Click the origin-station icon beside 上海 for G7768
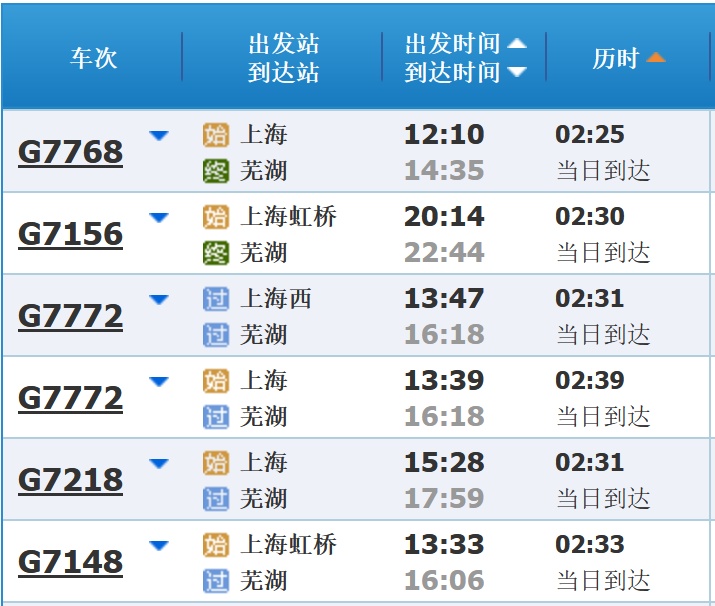 click(x=216, y=135)
